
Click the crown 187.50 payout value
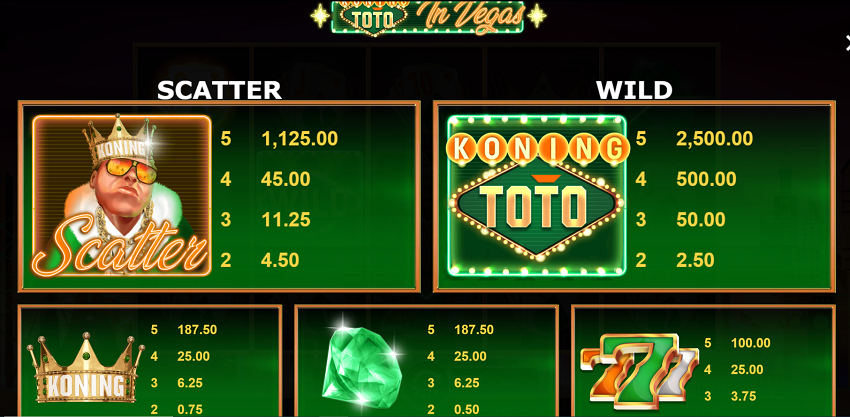coord(197,330)
